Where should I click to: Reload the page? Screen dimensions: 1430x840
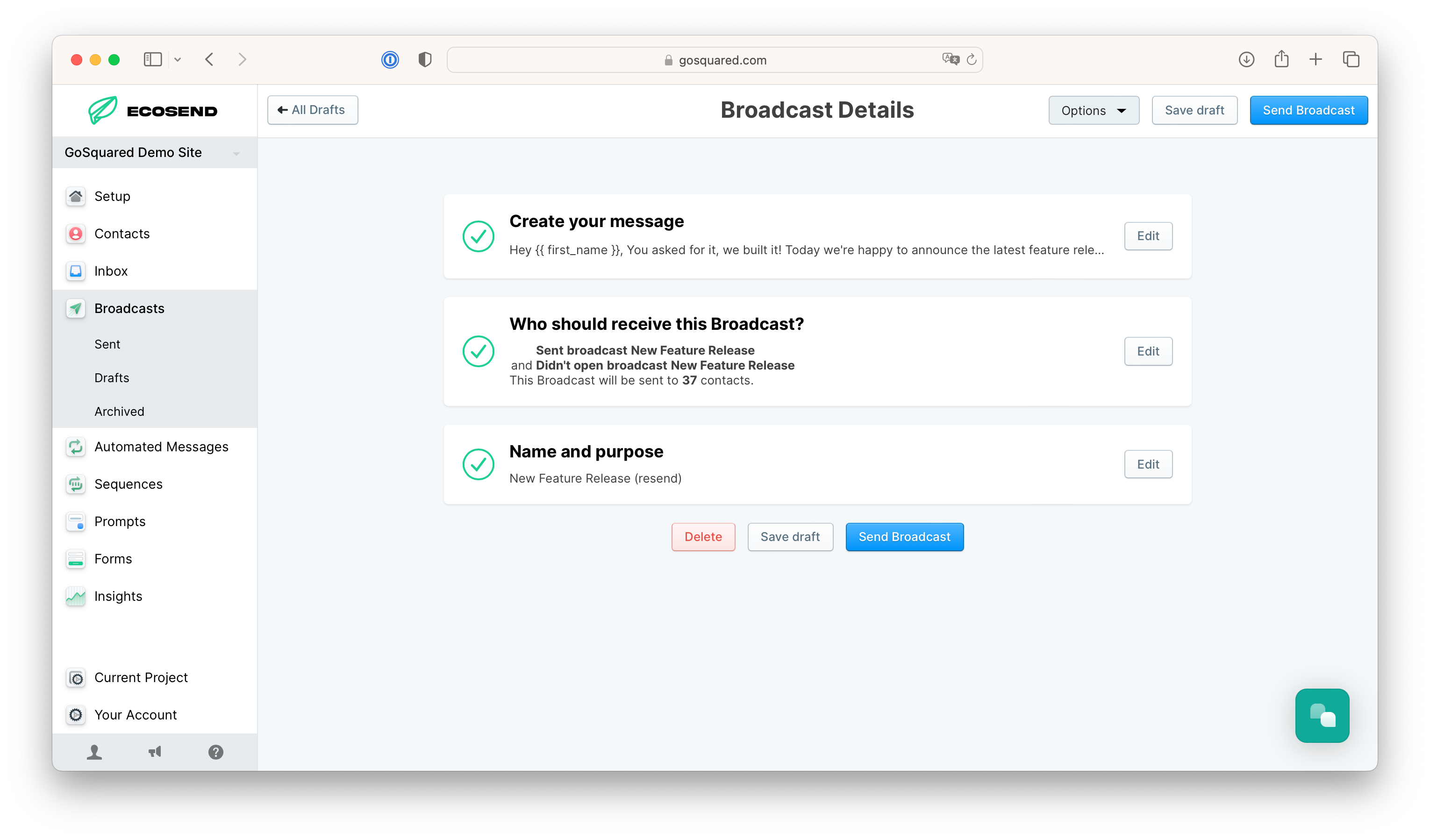coord(972,59)
